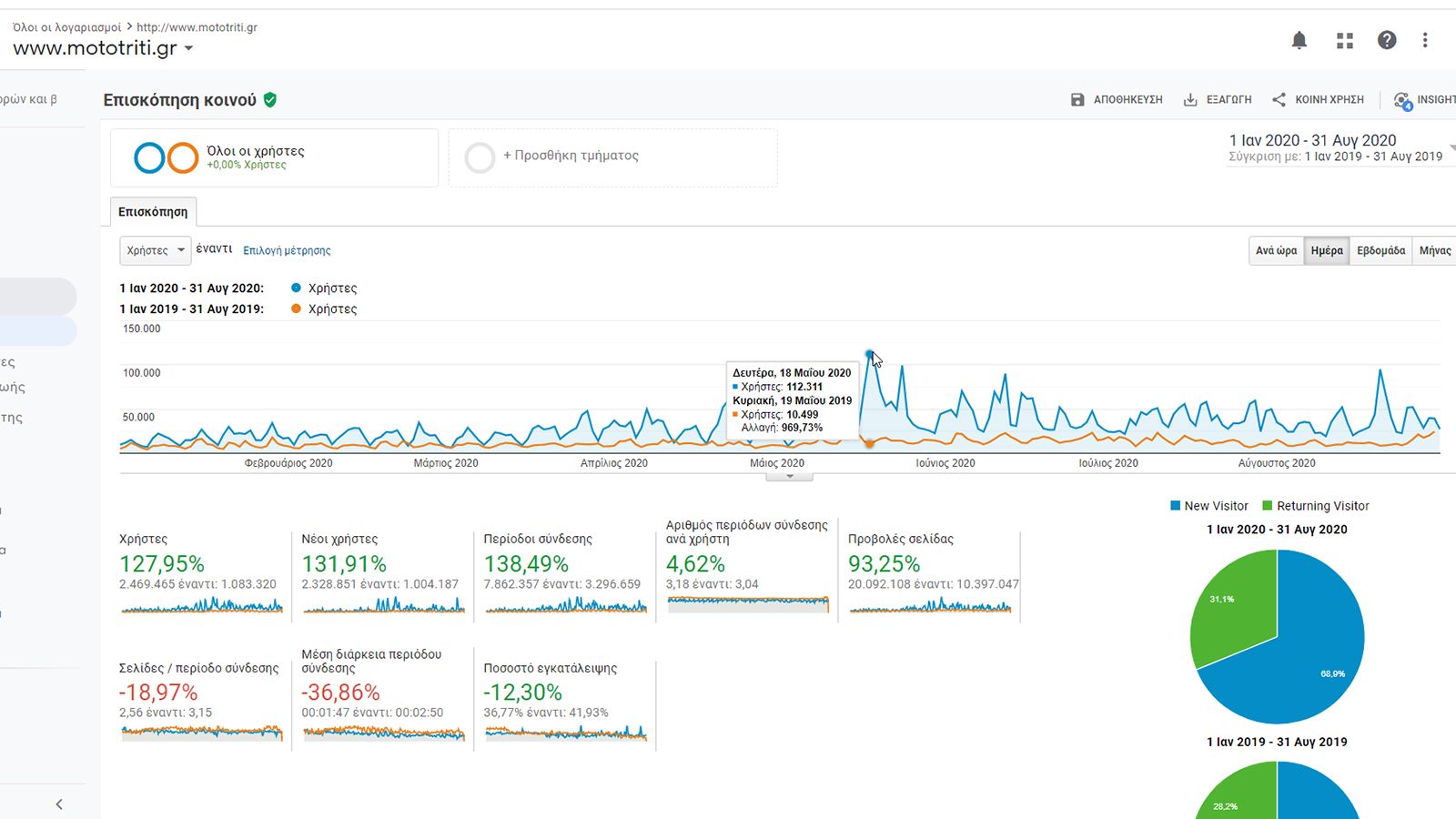Open the notifications bell

(x=1299, y=40)
